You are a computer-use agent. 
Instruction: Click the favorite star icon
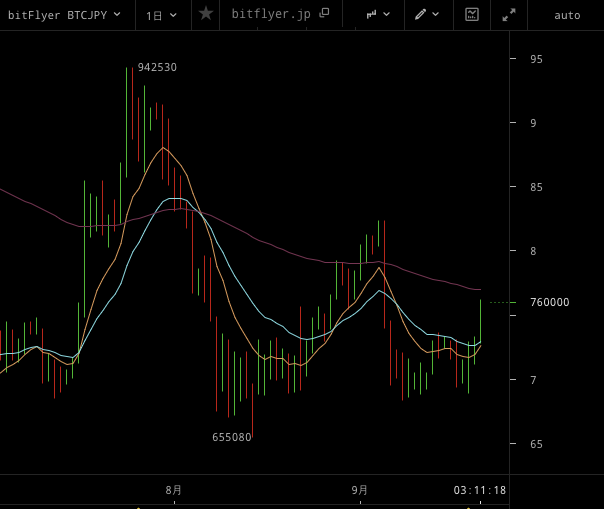pos(206,14)
